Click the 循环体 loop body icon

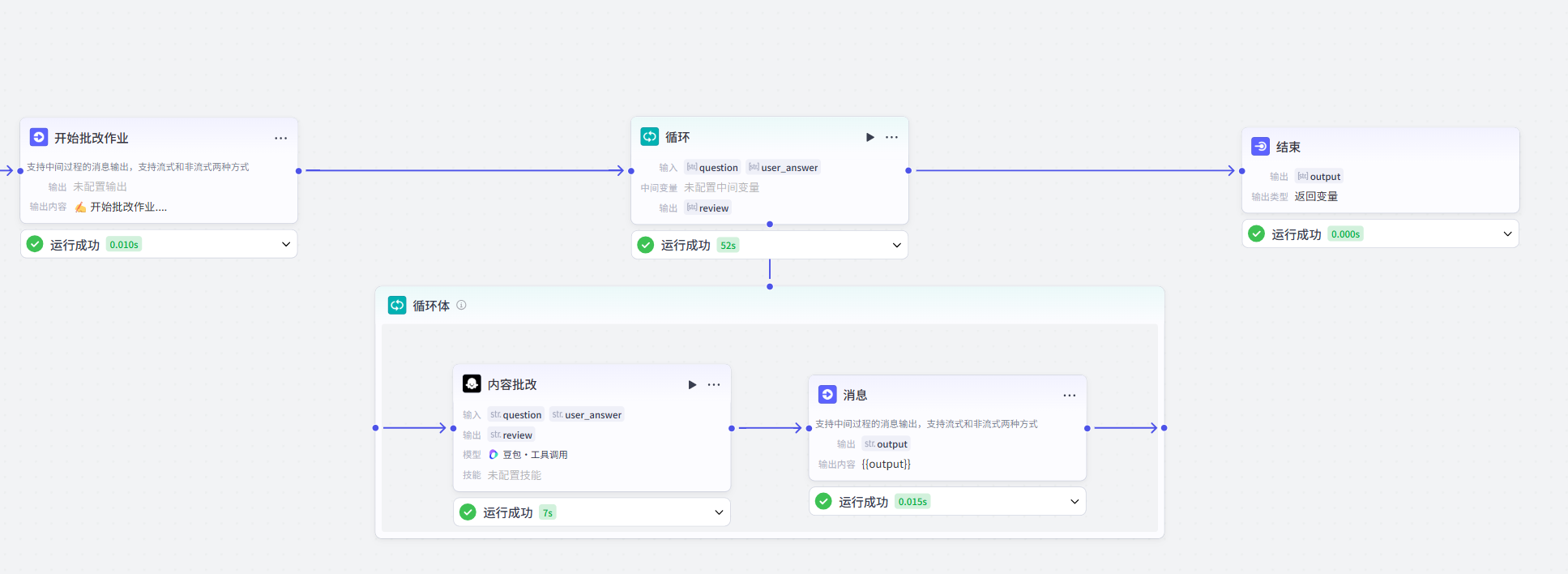[397, 305]
